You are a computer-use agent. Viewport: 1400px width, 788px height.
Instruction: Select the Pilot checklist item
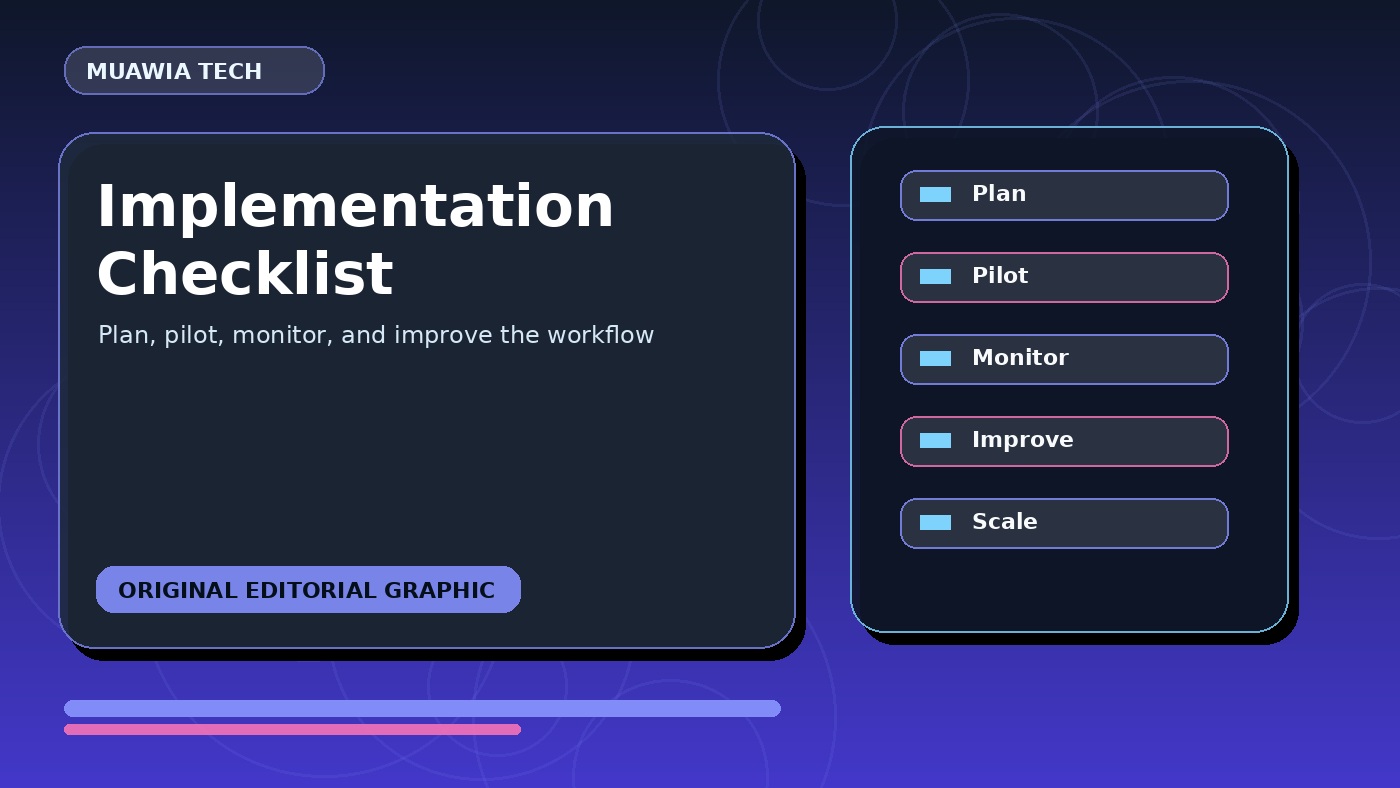pos(1064,277)
